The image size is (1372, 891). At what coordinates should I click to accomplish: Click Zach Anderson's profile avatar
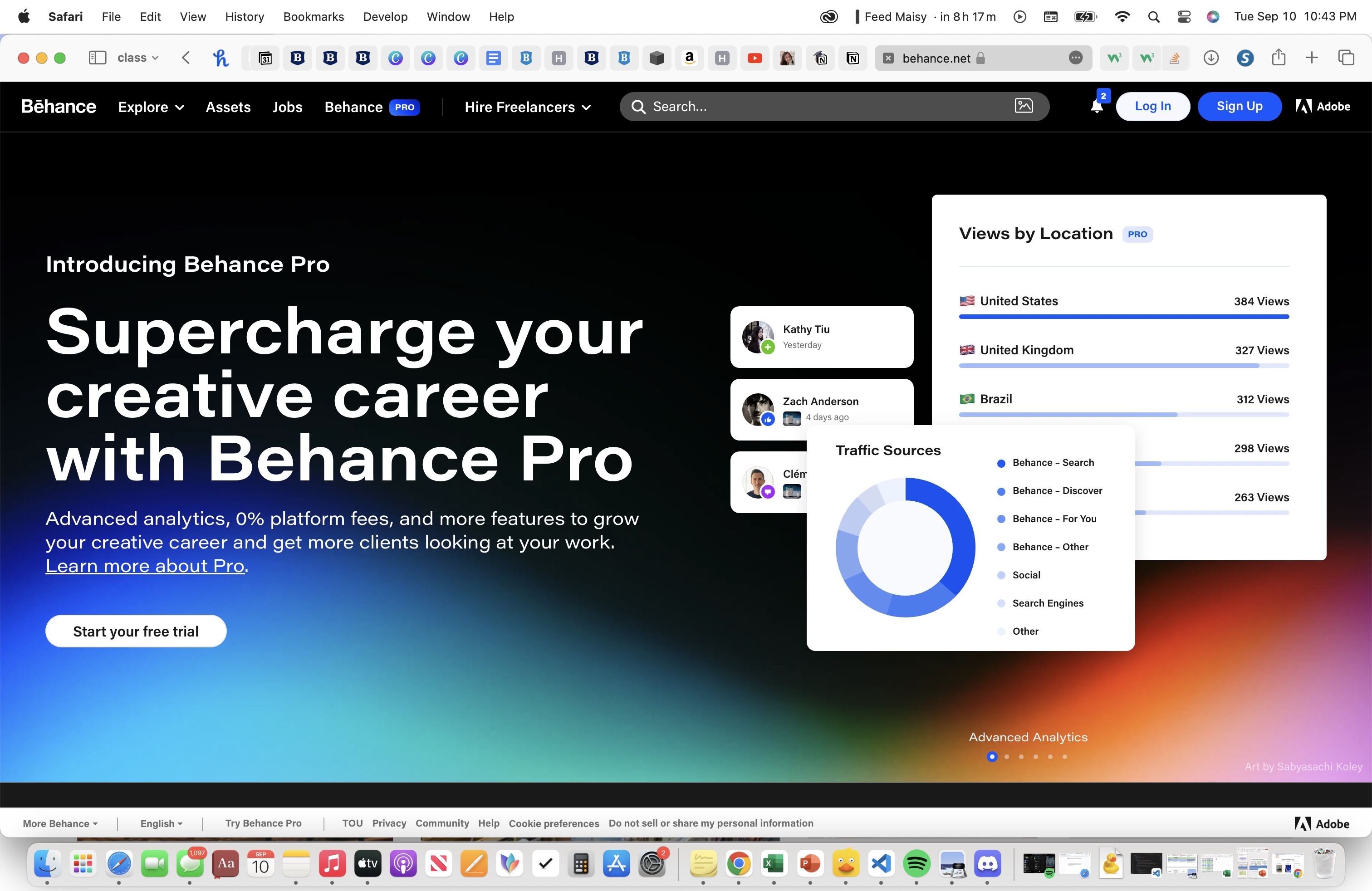(x=758, y=409)
